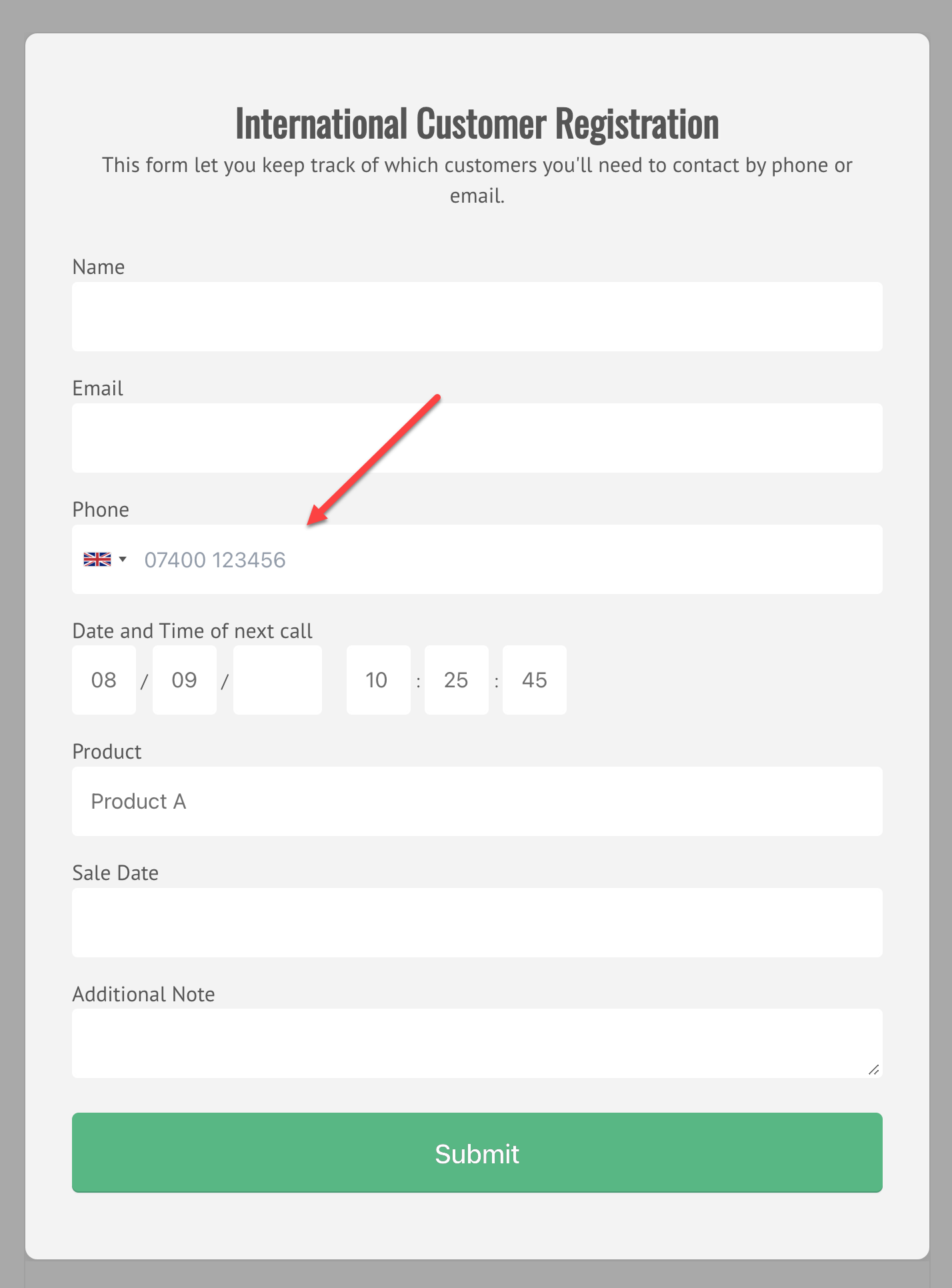
Task: Click the empty year field
Action: [277, 679]
